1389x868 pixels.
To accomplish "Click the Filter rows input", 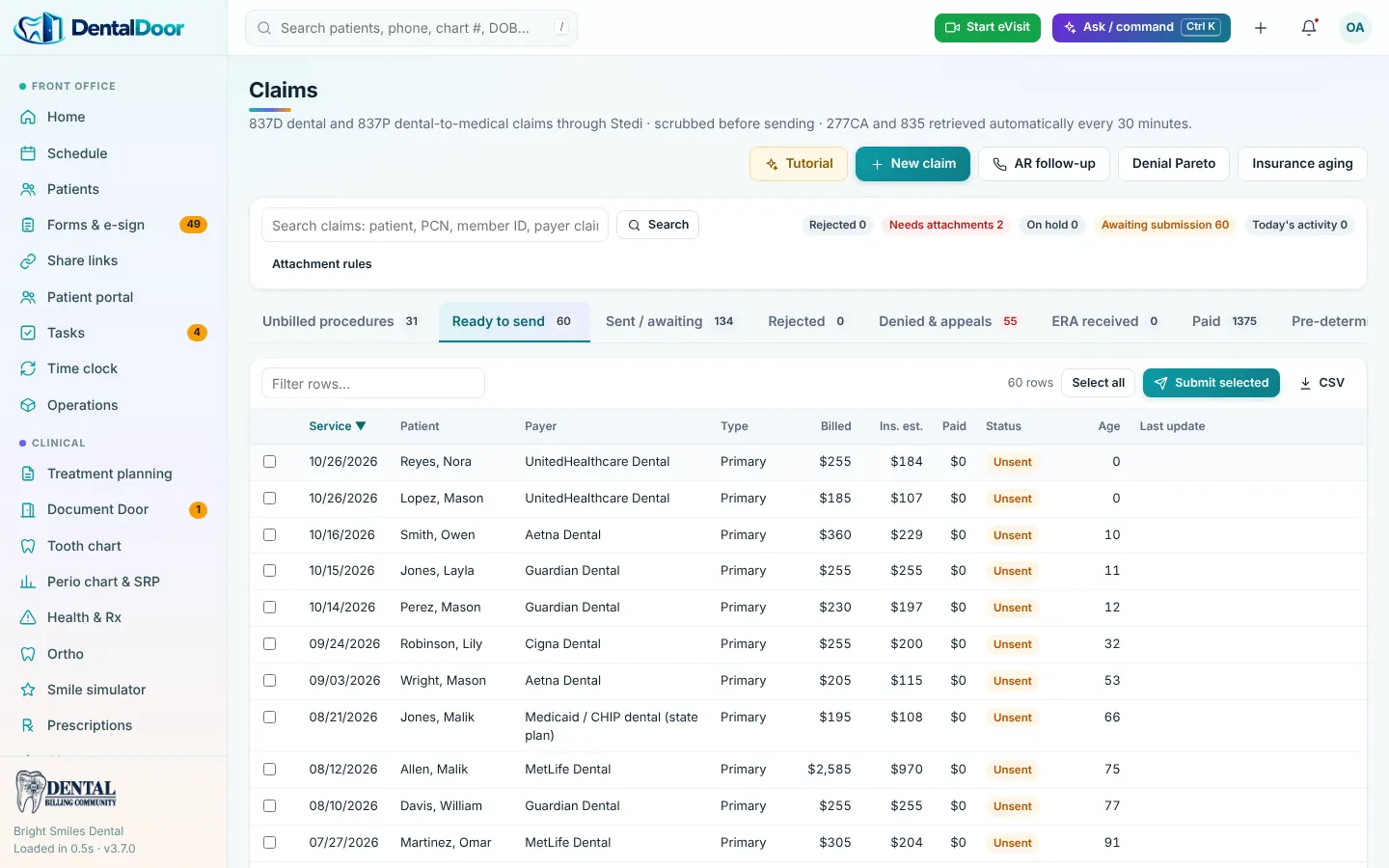I will [x=373, y=383].
